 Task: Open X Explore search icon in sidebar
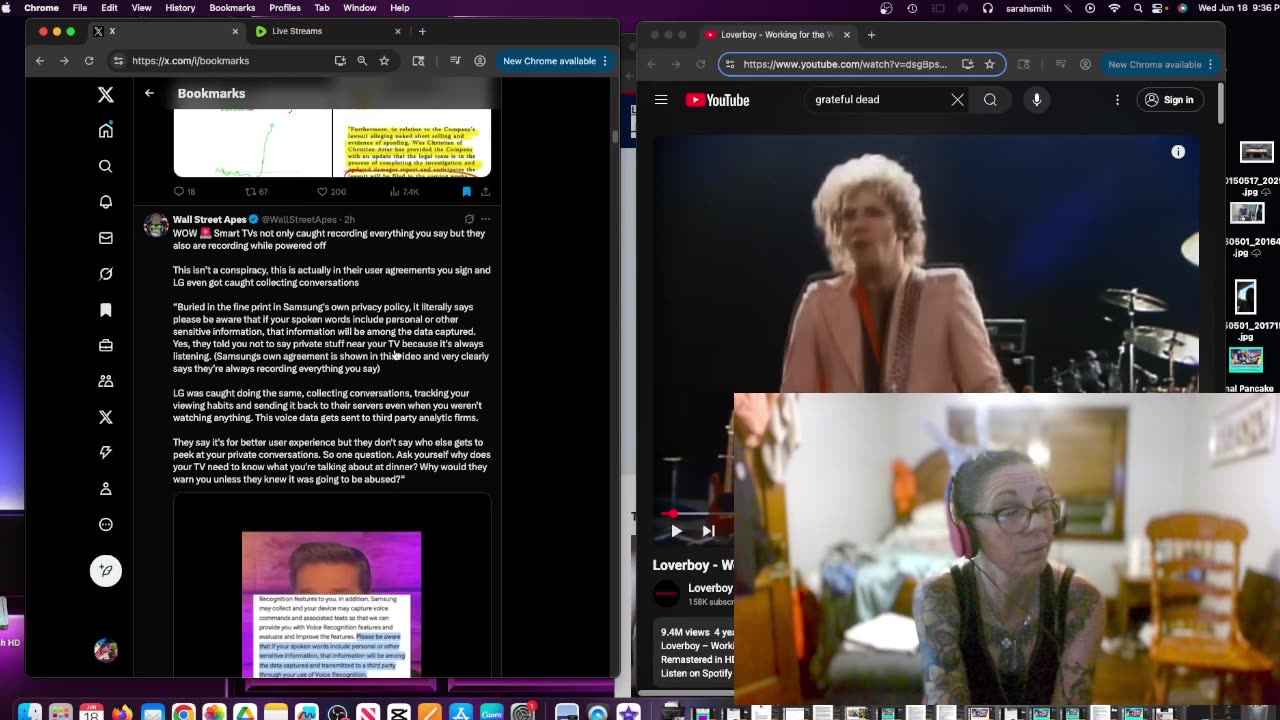click(x=106, y=166)
